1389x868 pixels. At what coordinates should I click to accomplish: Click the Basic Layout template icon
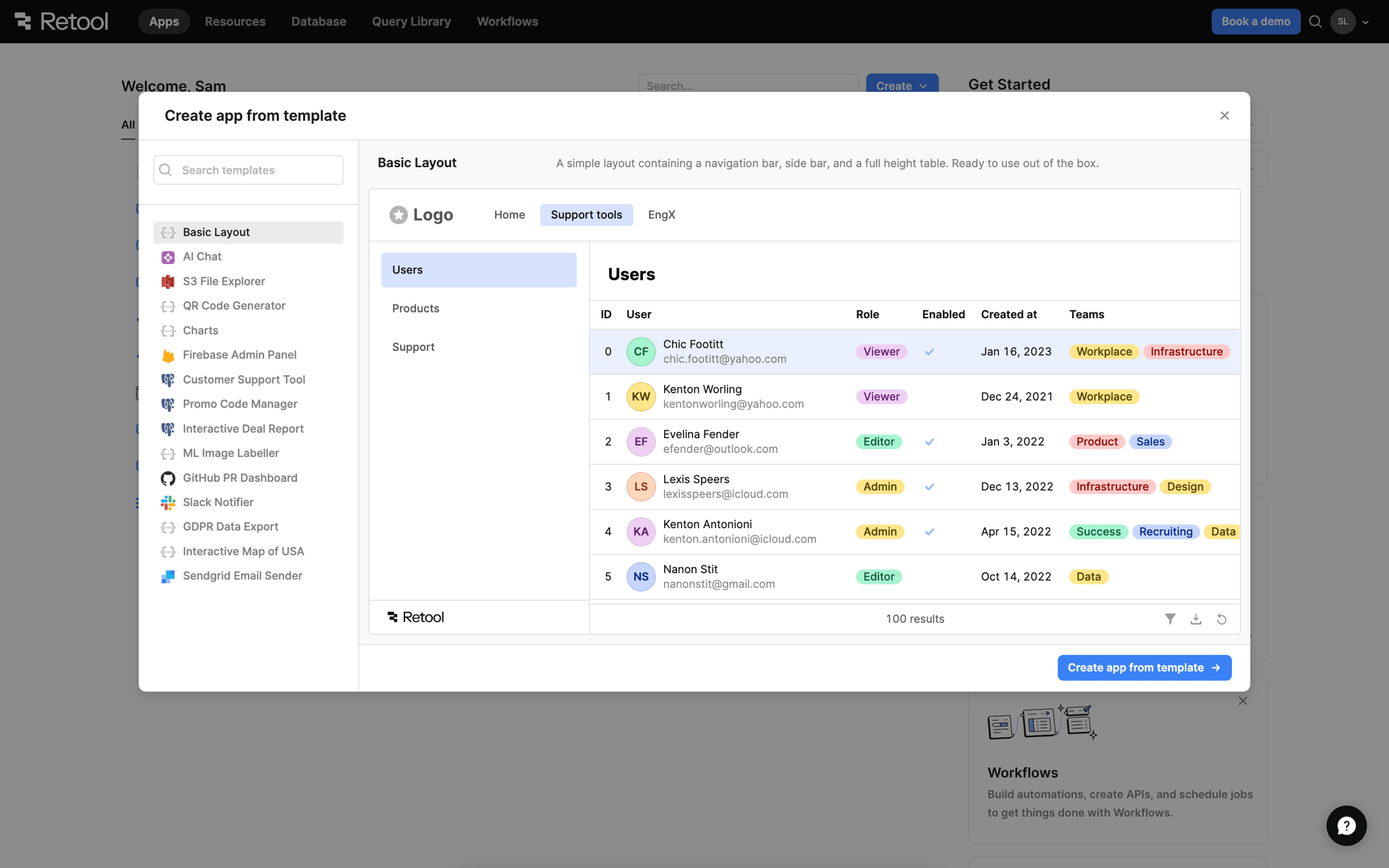pyautogui.click(x=168, y=232)
